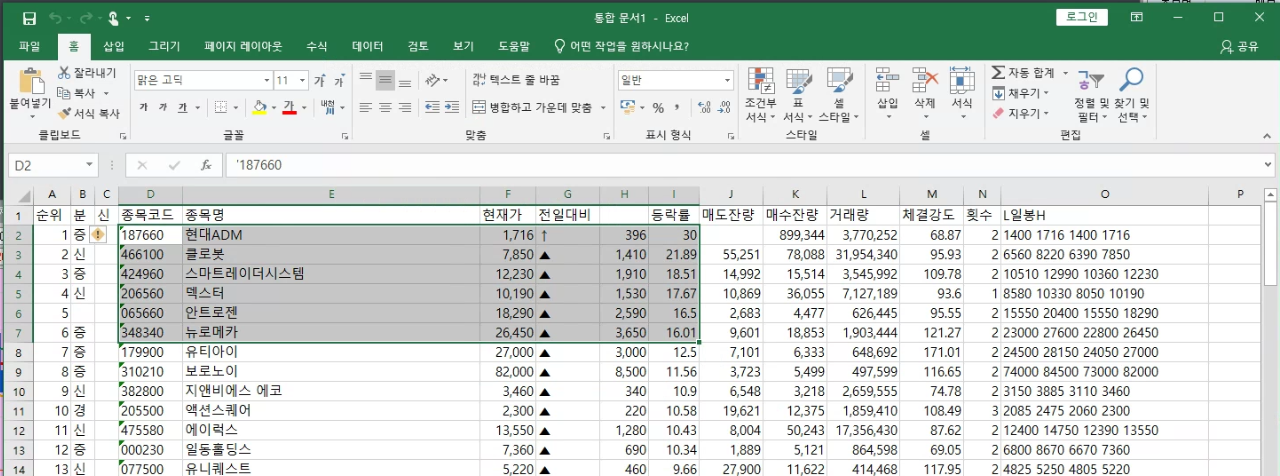Open Format as Table (표 서식)
1280x476 pixels.
pyautogui.click(x=798, y=95)
